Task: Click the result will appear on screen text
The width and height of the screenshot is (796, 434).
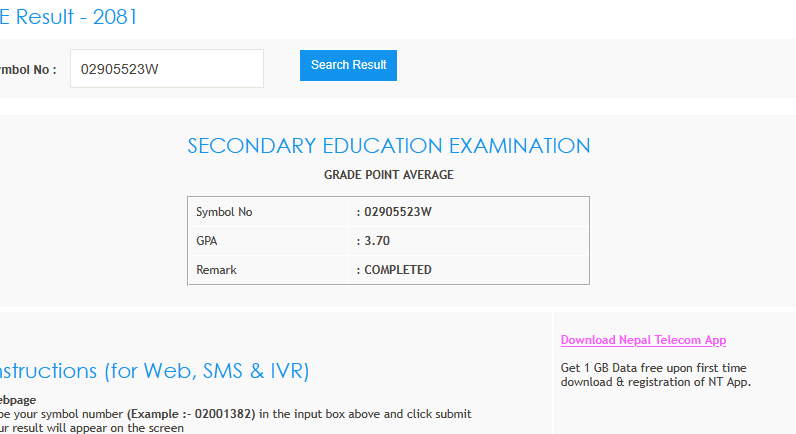Action: click(95, 428)
